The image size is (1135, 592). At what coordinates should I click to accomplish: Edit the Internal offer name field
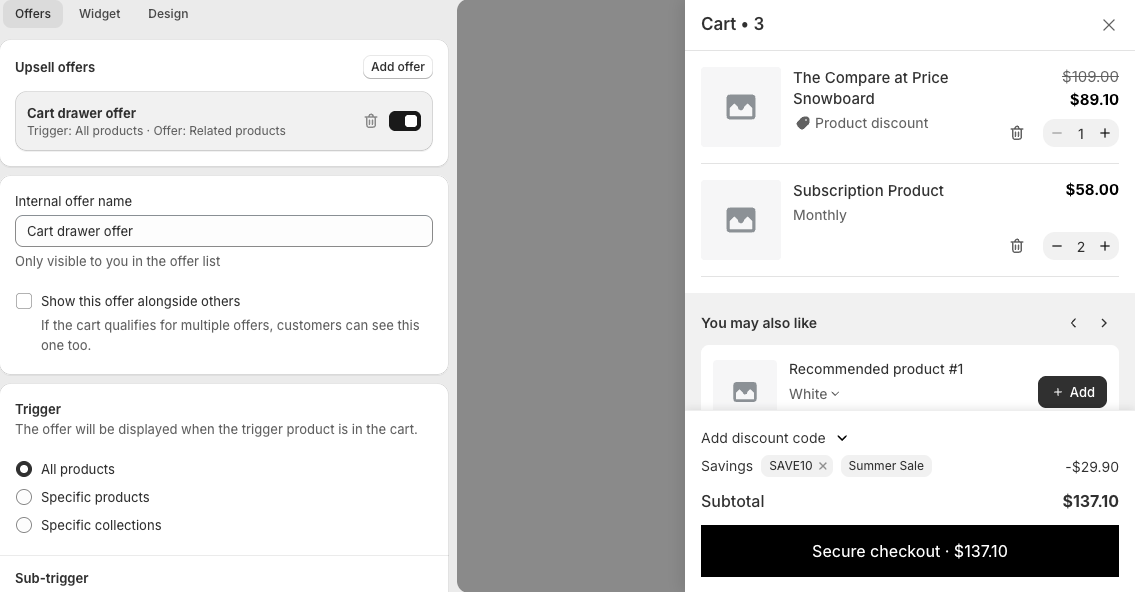click(224, 231)
